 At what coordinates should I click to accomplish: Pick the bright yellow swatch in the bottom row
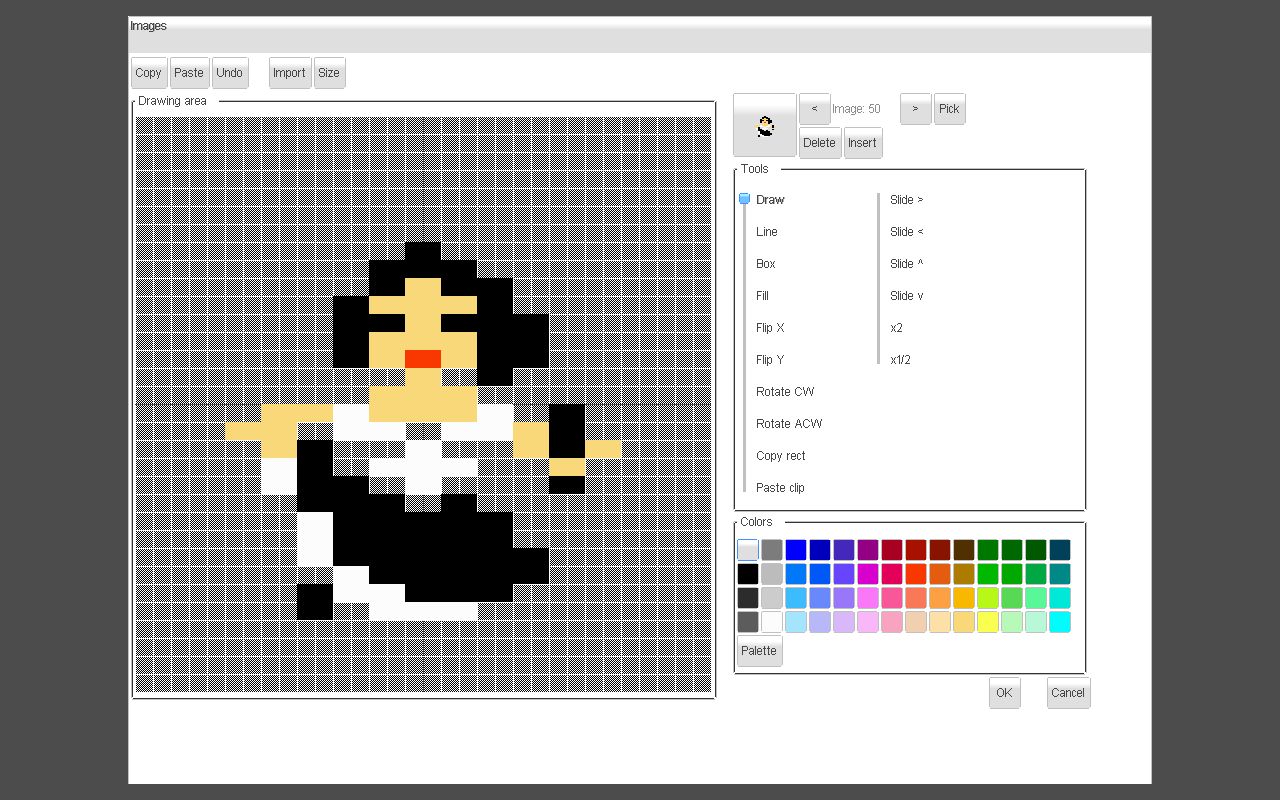pyautogui.click(x=988, y=622)
